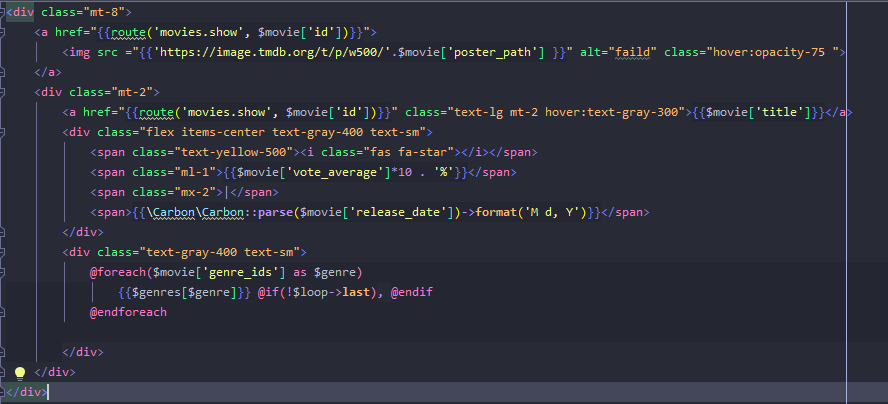
Task: Click the '%' string literal
Action: point(445,172)
